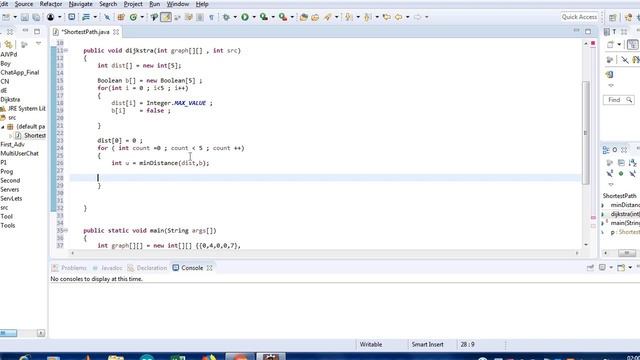Select the Servers project
The height and width of the screenshot is (360, 640).
point(10,189)
